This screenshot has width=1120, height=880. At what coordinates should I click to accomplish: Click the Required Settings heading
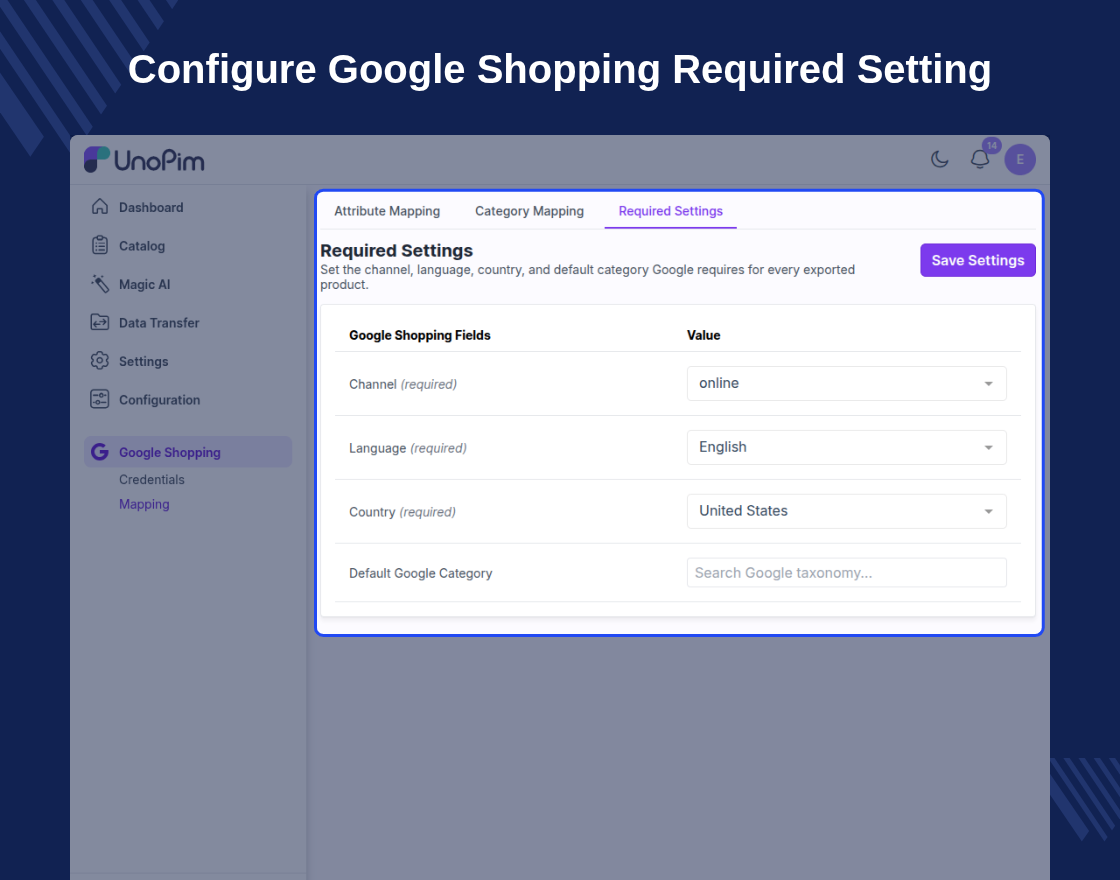[x=396, y=251]
